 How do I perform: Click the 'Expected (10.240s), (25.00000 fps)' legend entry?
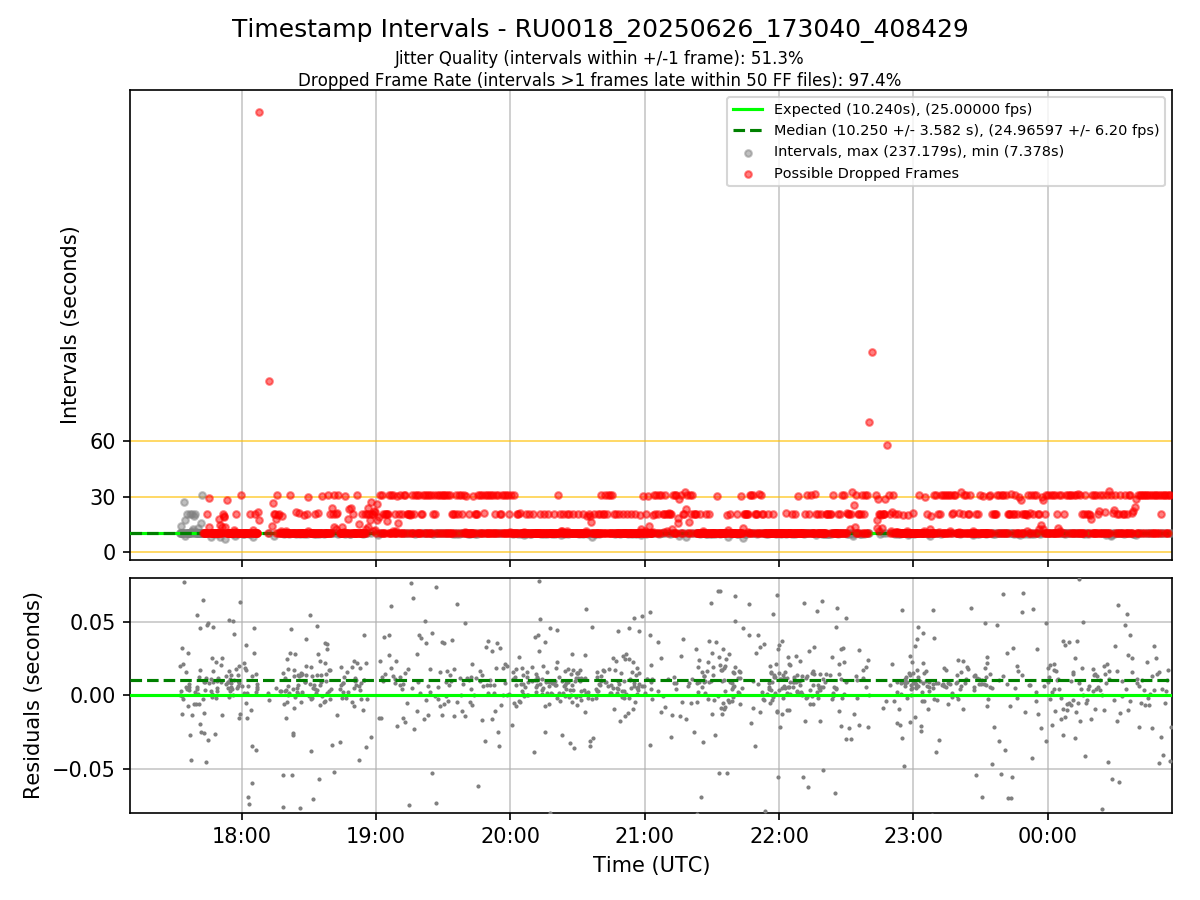[x=903, y=109]
